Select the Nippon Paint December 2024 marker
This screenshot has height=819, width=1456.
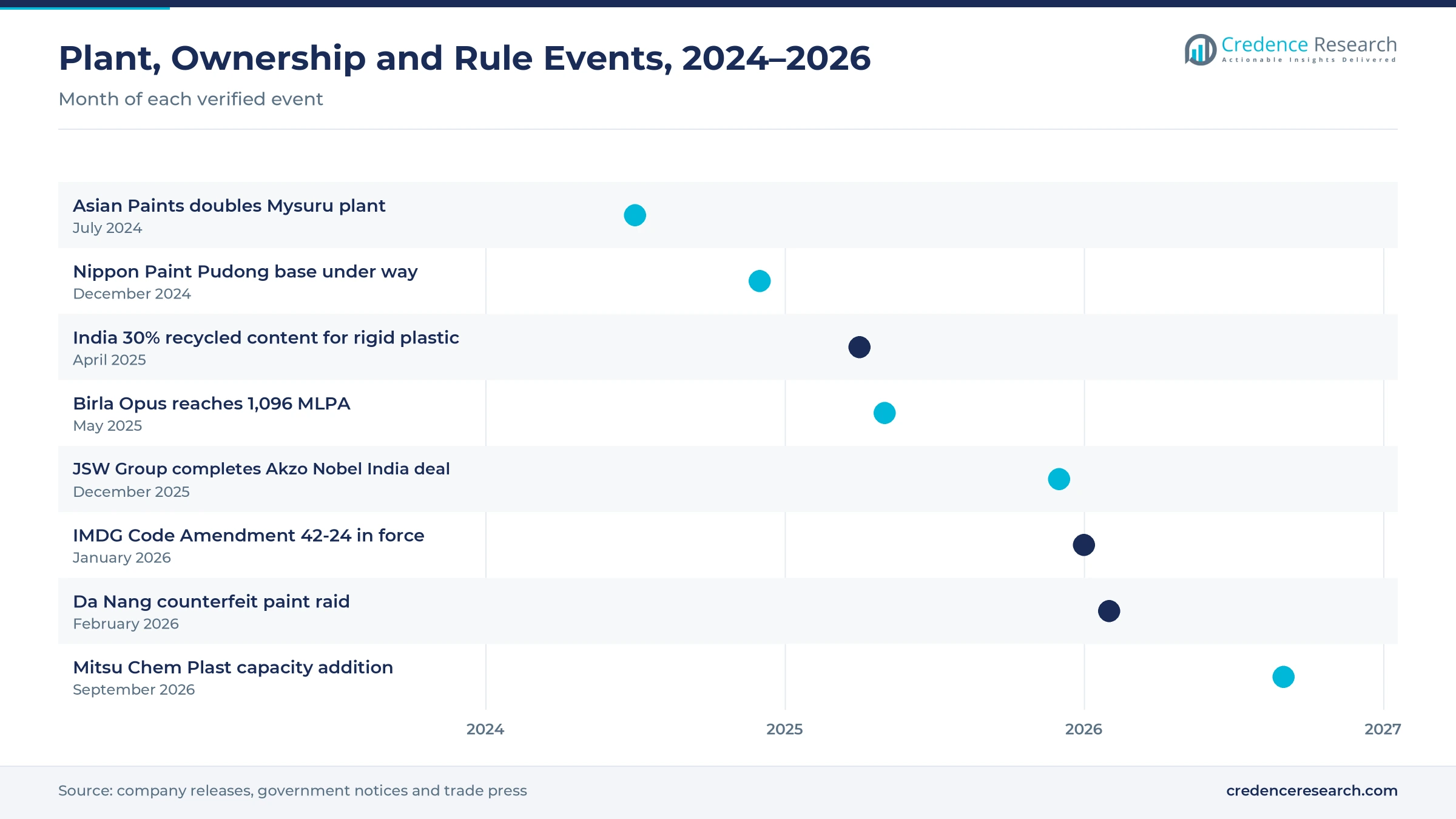click(760, 281)
